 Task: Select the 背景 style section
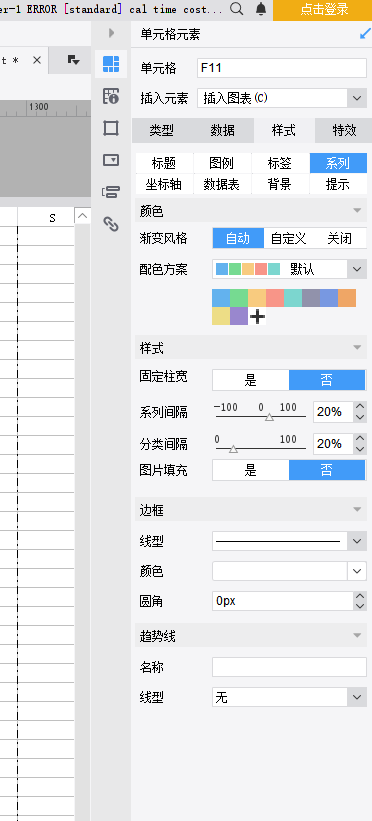pyautogui.click(x=280, y=184)
